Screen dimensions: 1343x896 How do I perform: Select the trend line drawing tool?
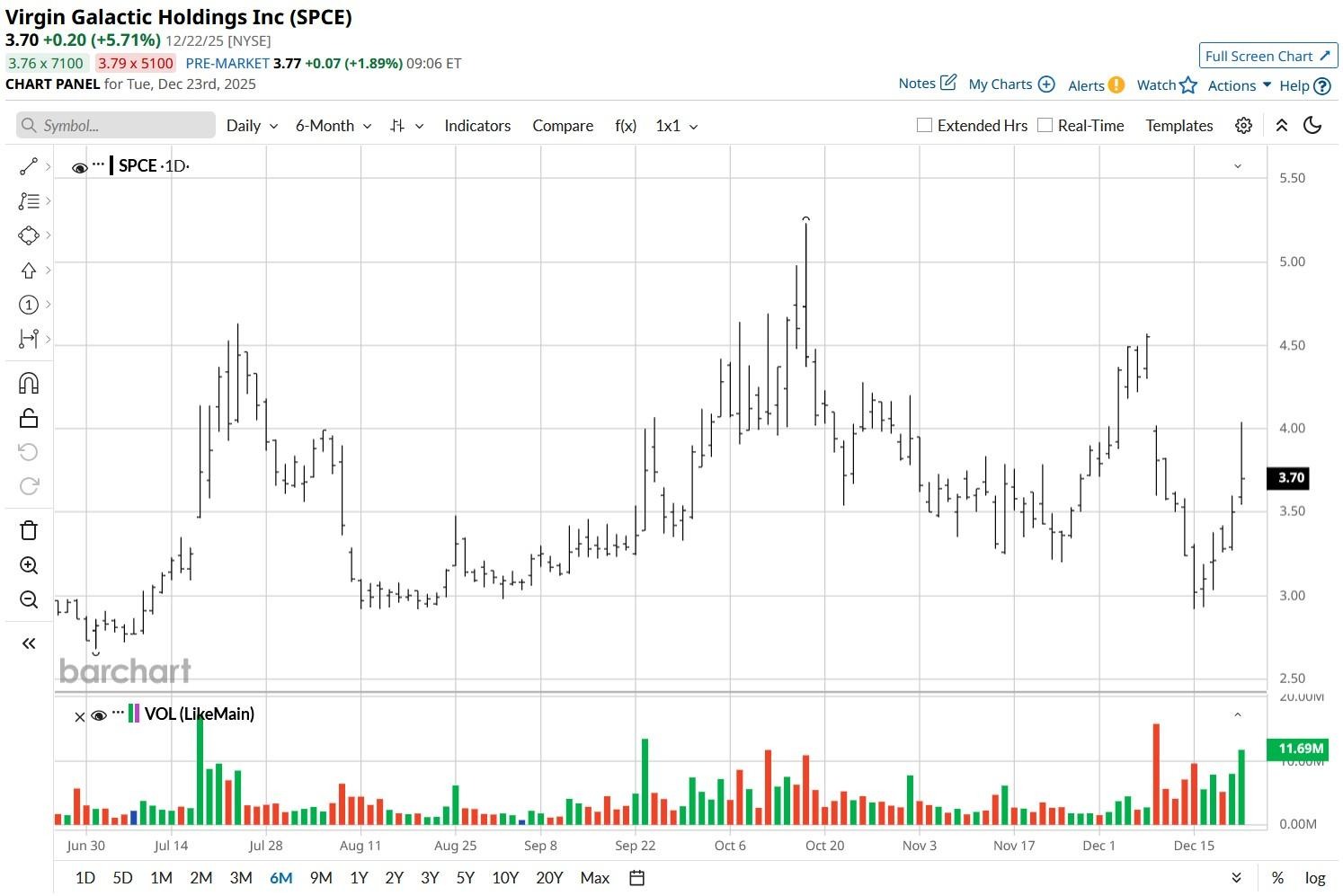point(28,166)
